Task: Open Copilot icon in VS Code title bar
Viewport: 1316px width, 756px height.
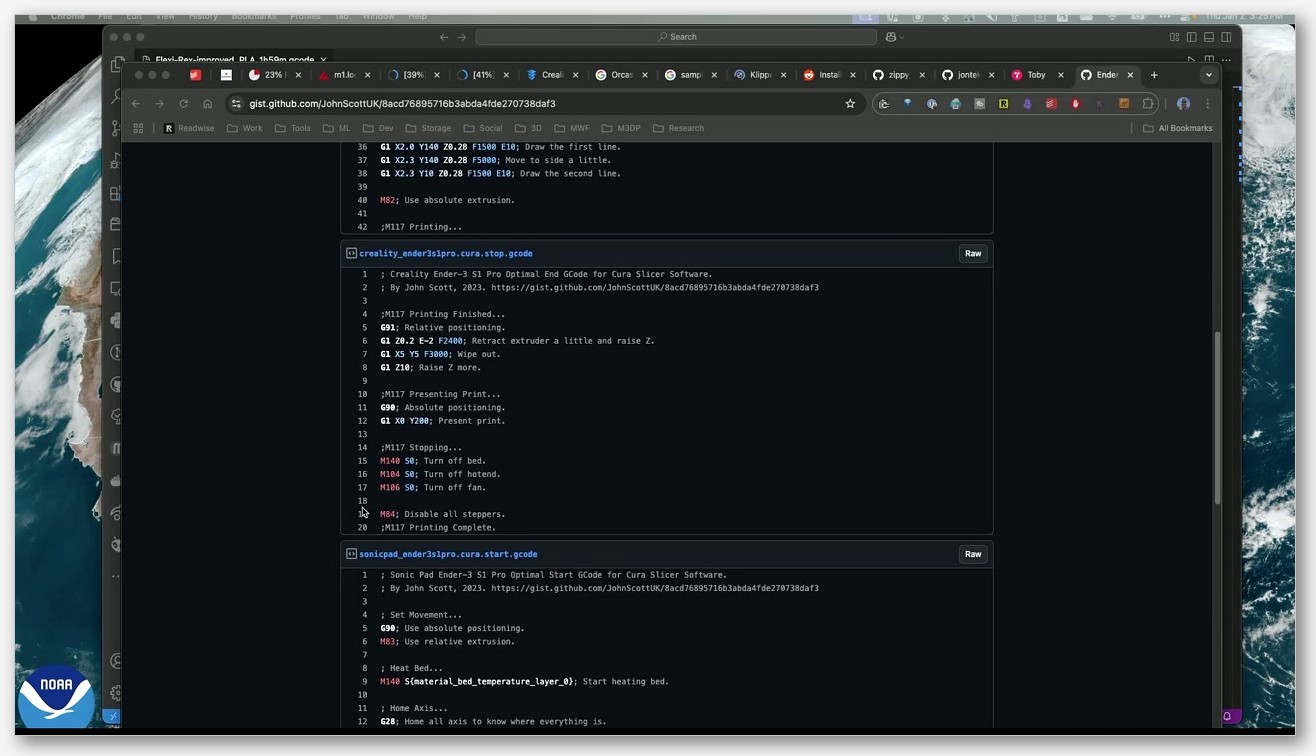Action: click(890, 37)
